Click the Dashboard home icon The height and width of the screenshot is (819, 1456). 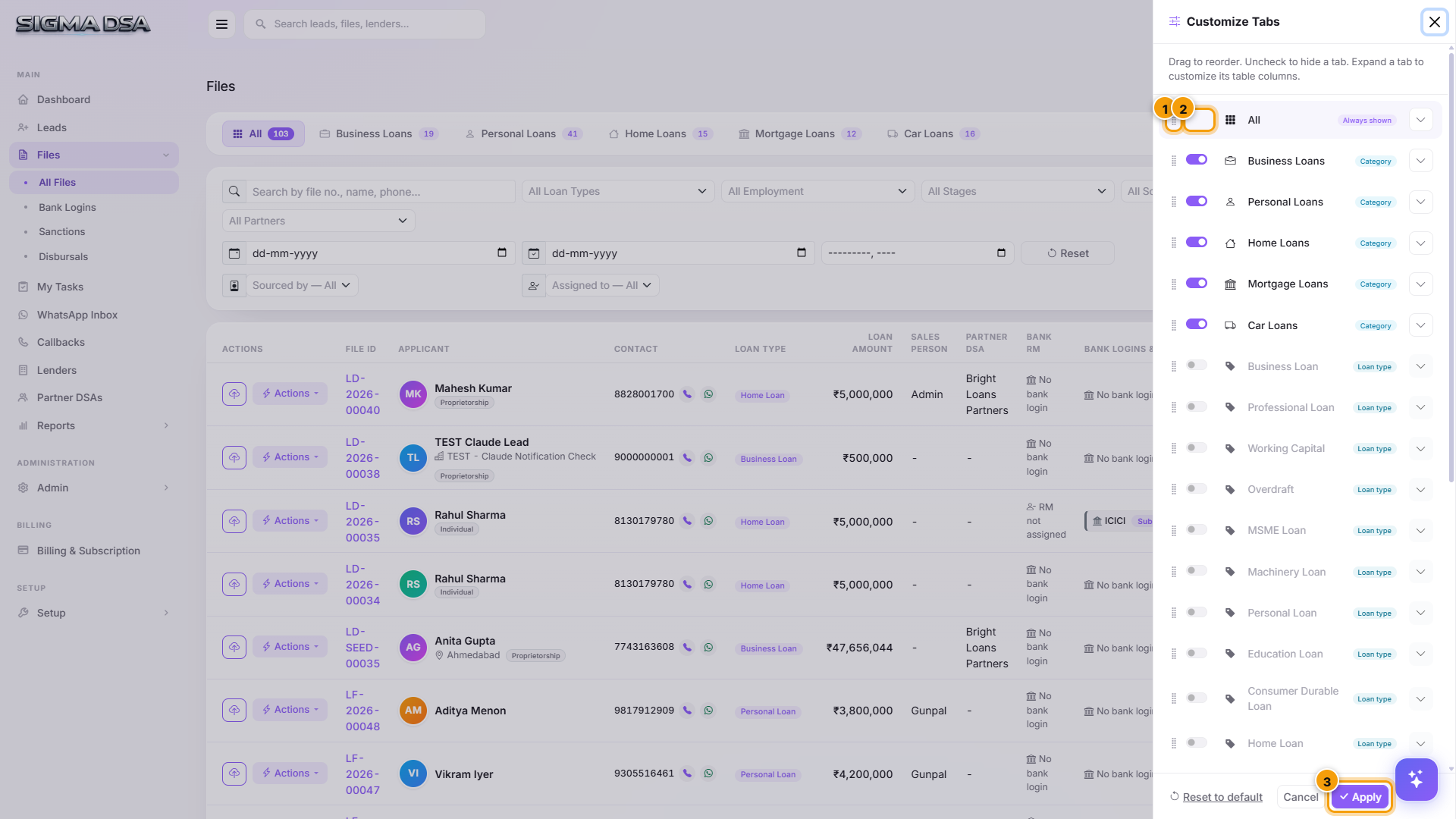pyautogui.click(x=24, y=99)
